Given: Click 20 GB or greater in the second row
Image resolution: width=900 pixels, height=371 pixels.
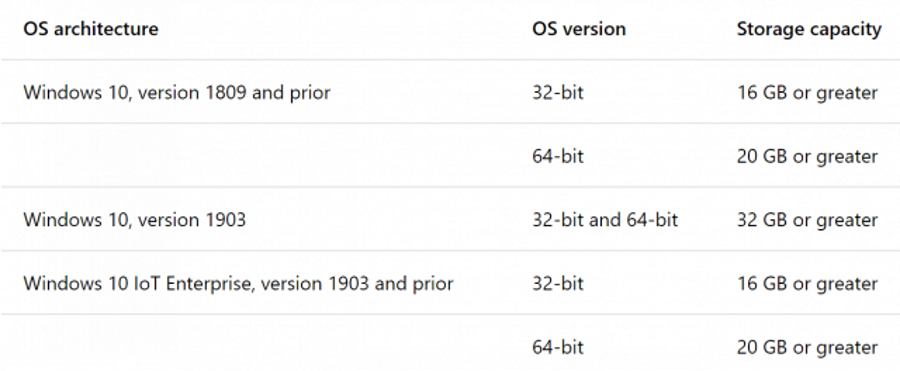Looking at the screenshot, I should point(807,156).
